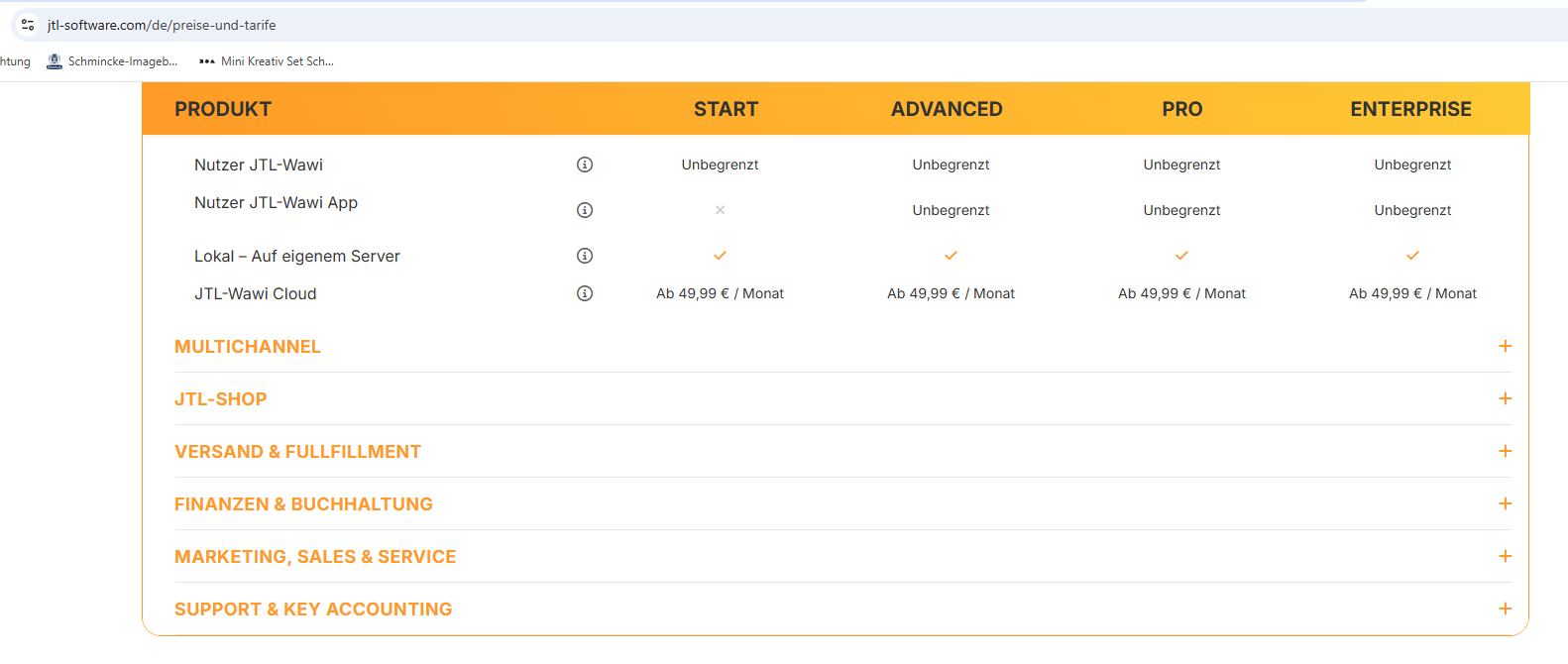Expand VERSAND & FULLFILLMENT plus icon
The width and height of the screenshot is (1568, 664).
(x=1505, y=451)
